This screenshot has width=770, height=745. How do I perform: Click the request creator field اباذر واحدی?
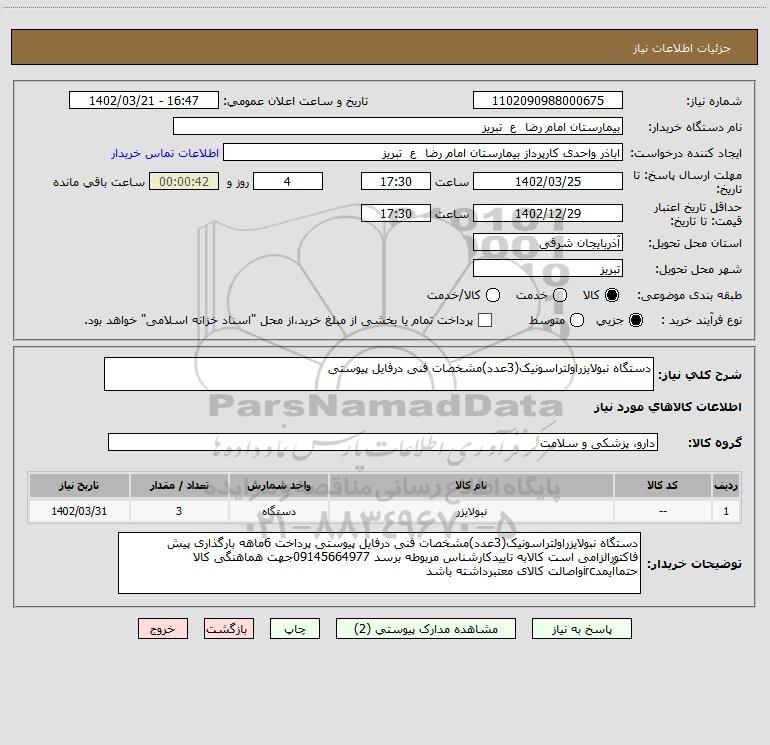pos(423,152)
